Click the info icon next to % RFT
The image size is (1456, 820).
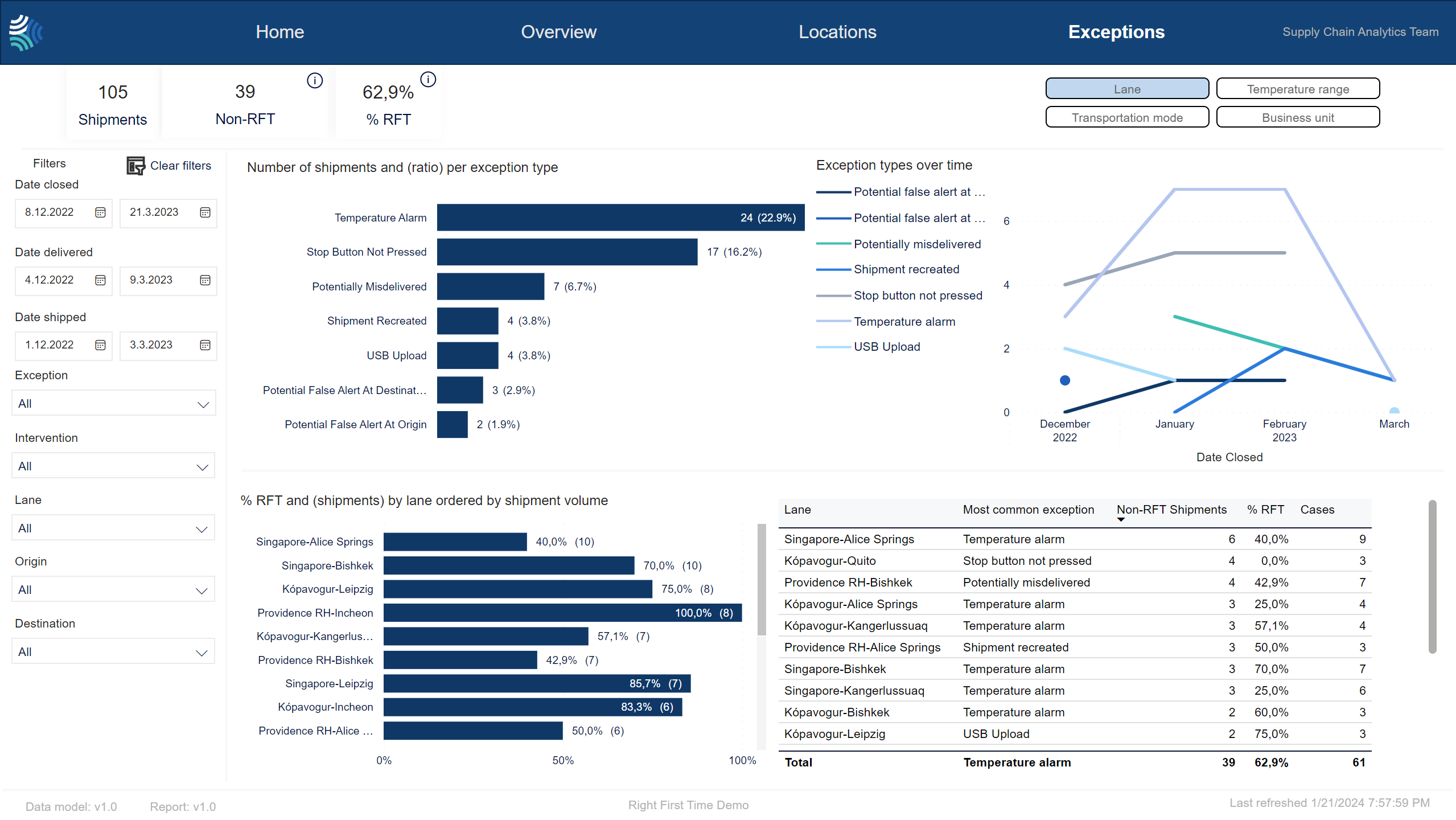pos(428,80)
